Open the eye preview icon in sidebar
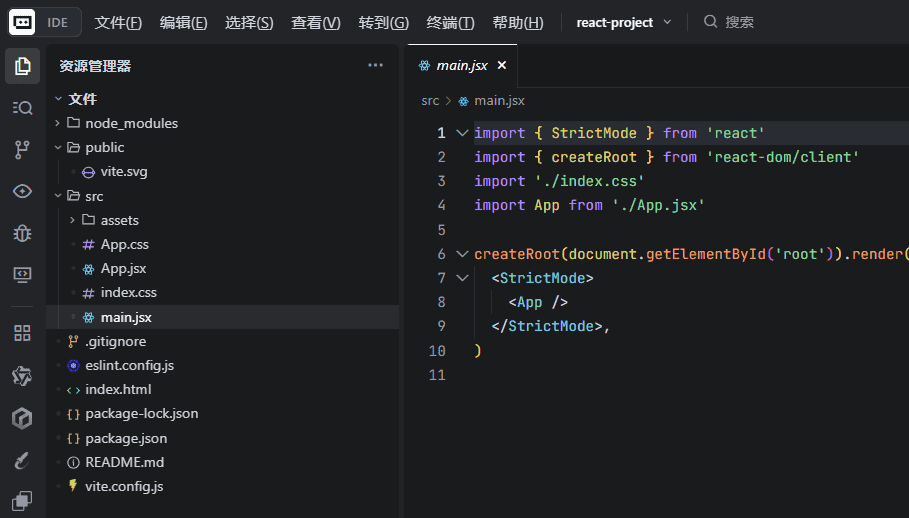 tap(23, 191)
